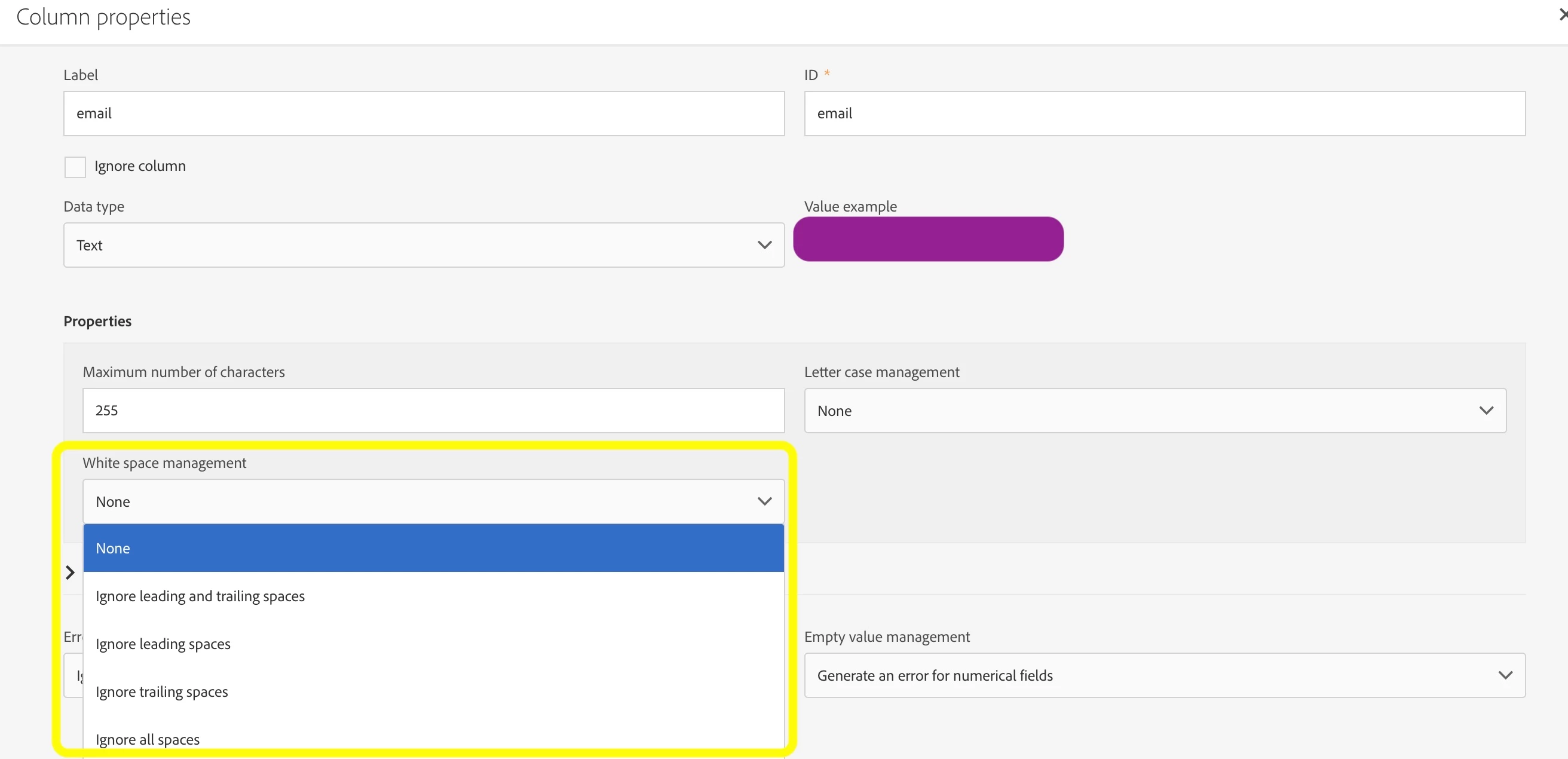Click the White space management chevron
Viewport: 1568px width, 759px height.
(764, 501)
